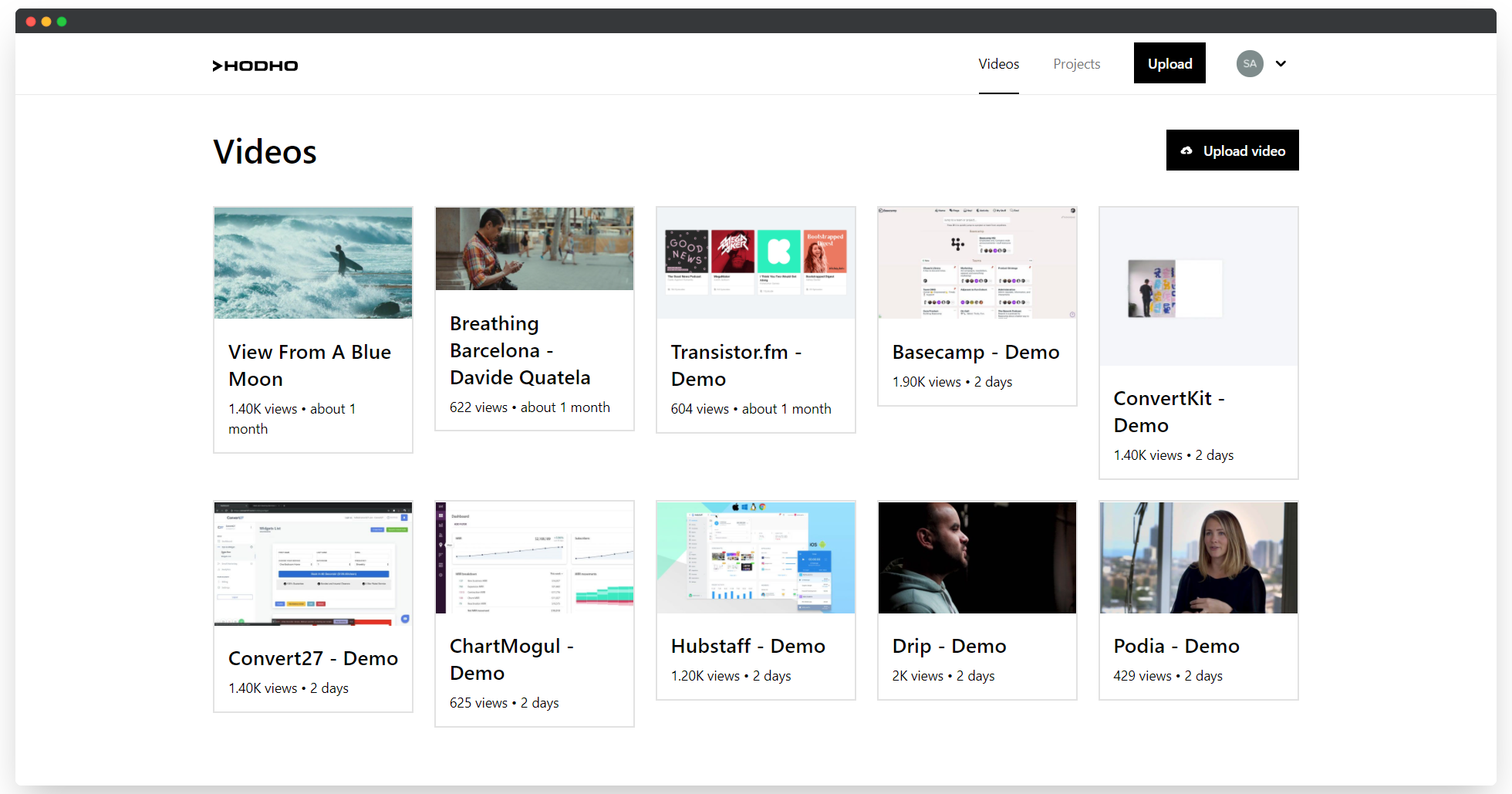Screen dimensions: 1512x794
Task: Click the HODHO logo
Action: [255, 66]
